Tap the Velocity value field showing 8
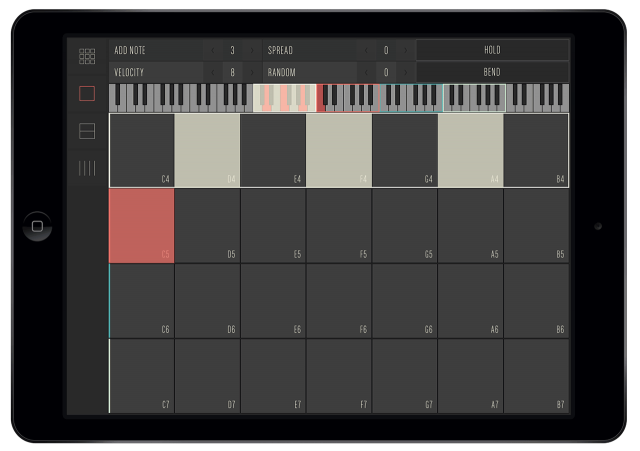Viewport: 640px width, 451px height. coord(232,72)
